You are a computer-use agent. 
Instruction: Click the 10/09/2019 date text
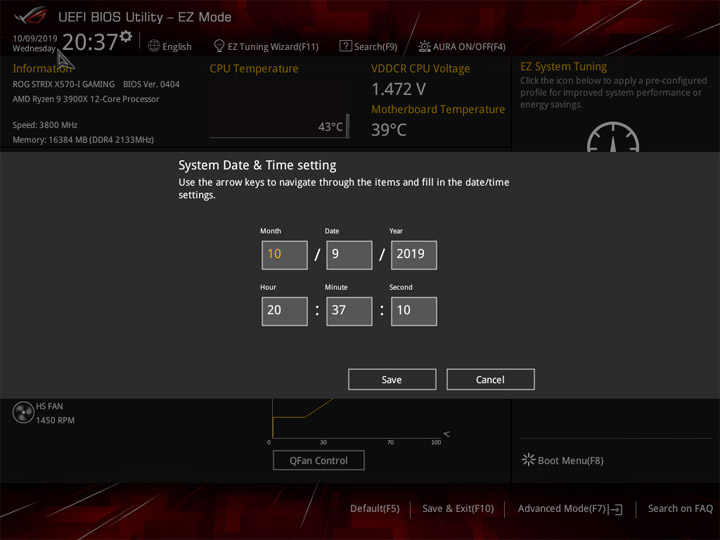coord(35,38)
